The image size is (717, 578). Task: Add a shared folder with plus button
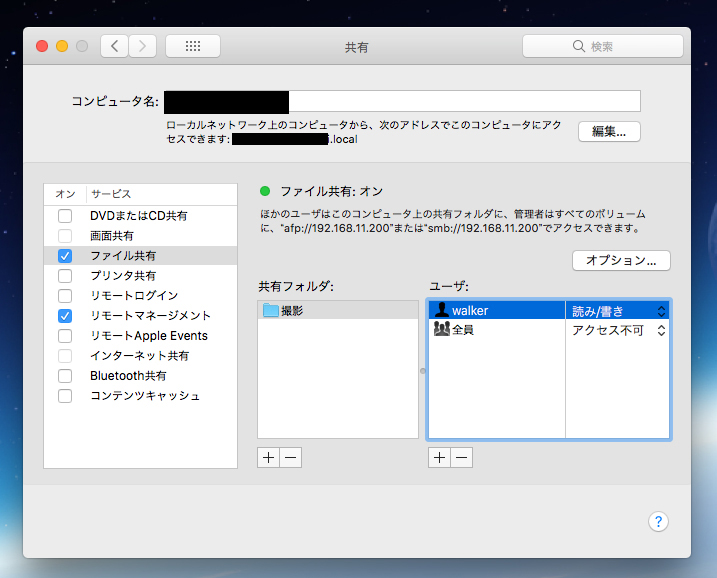(268, 457)
